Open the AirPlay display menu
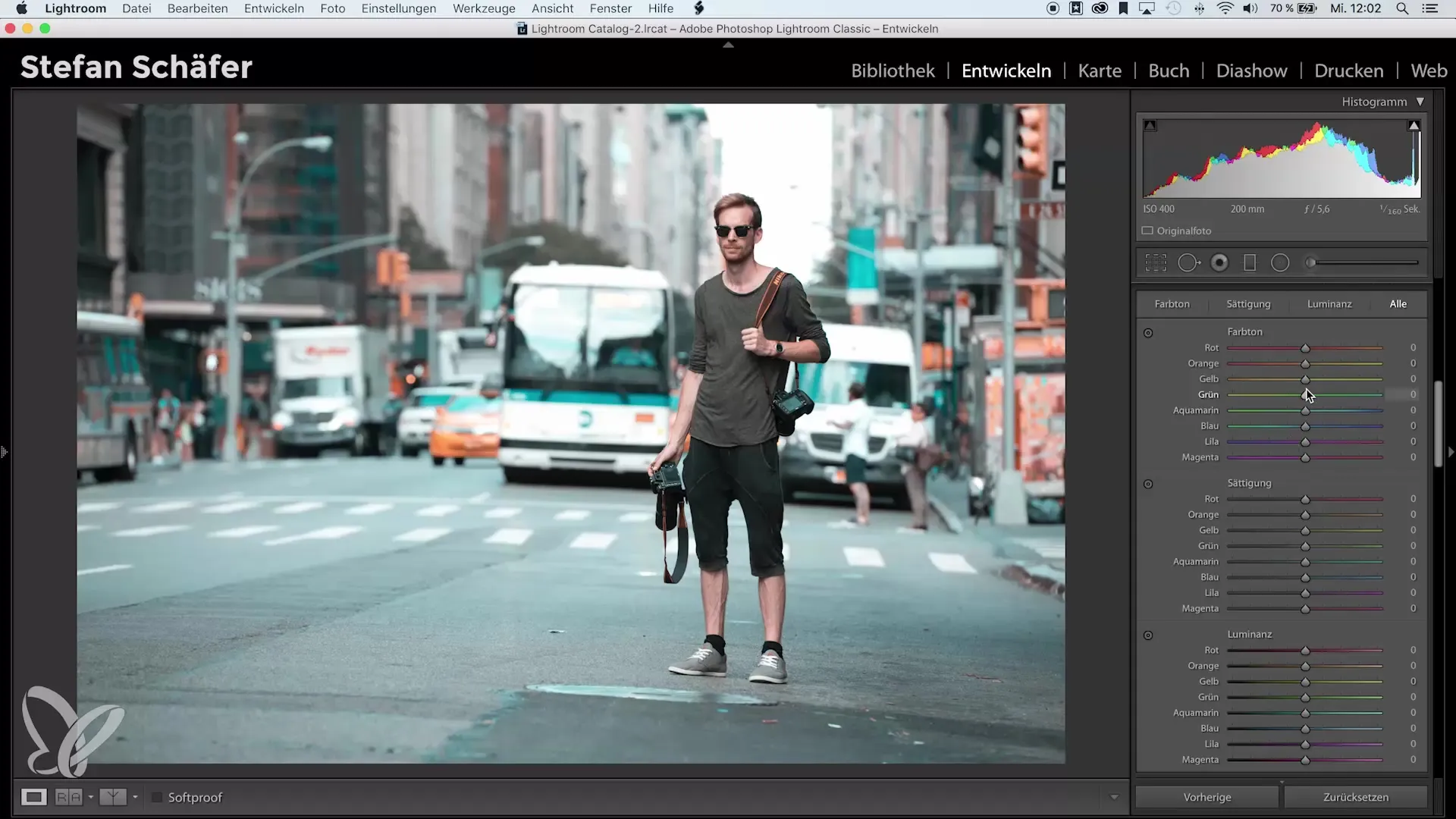 click(x=1147, y=8)
